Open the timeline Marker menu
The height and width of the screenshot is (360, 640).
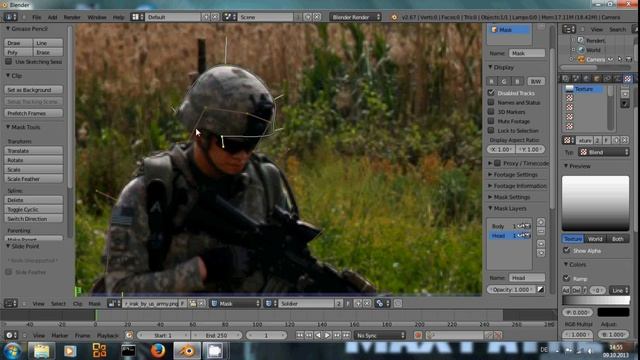coord(60,335)
